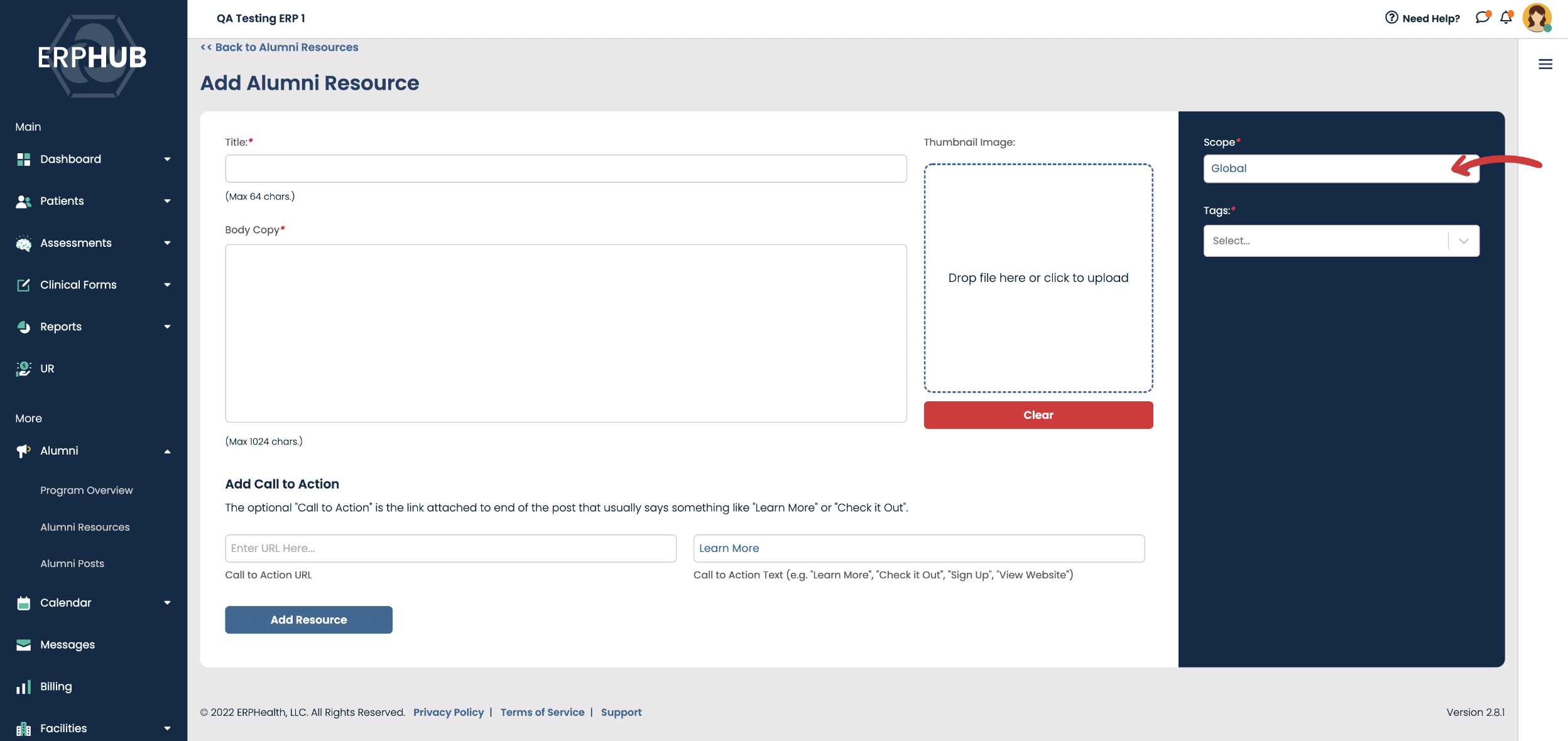
Task: Open the chat bubble messages icon
Action: [x=1482, y=18]
